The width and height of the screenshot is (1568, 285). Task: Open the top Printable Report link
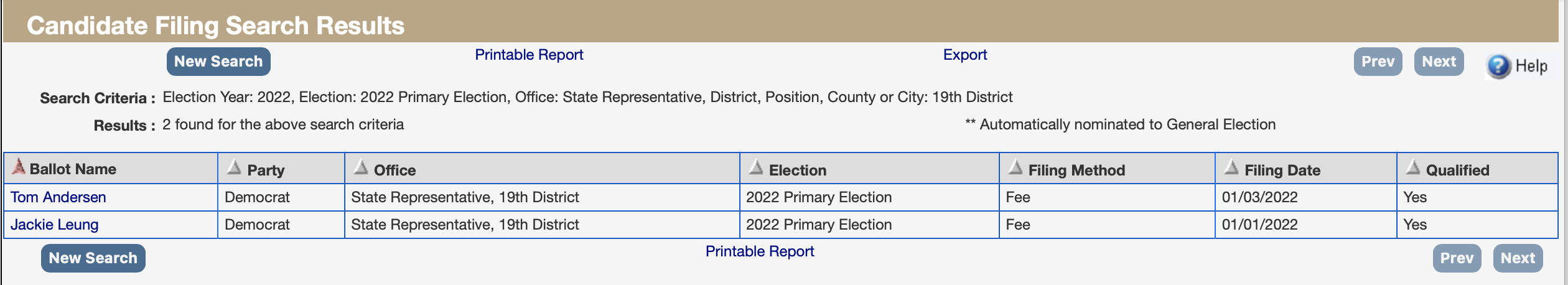(x=529, y=55)
